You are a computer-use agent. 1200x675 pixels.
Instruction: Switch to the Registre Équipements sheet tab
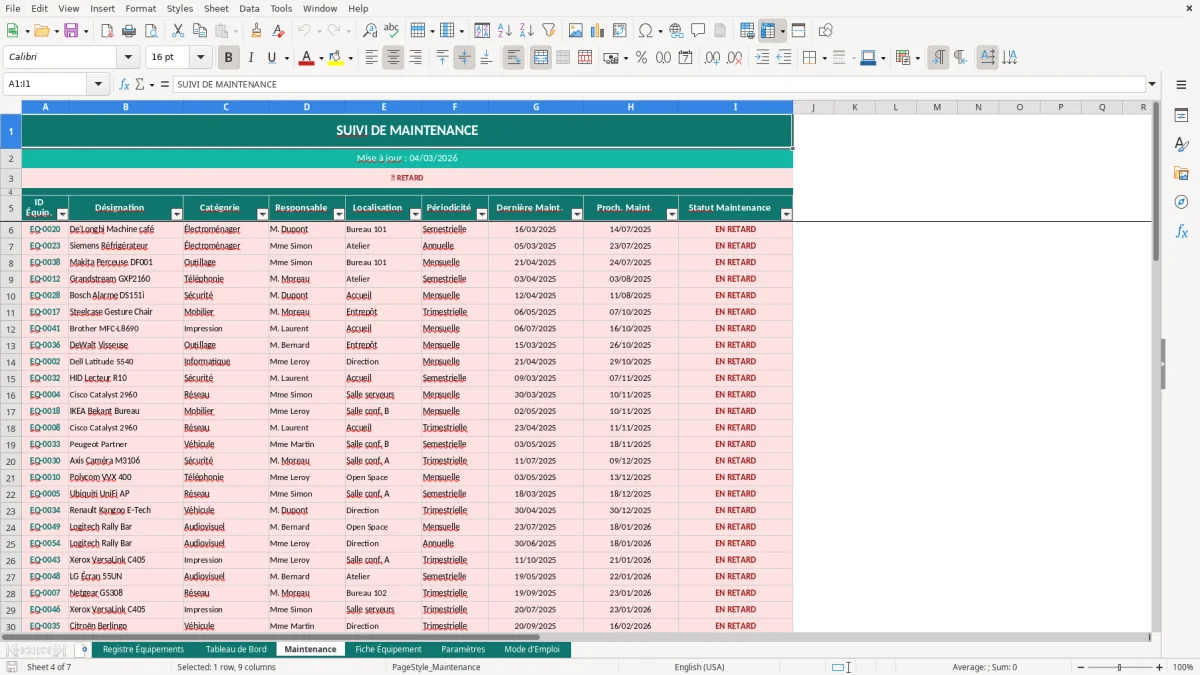144,649
